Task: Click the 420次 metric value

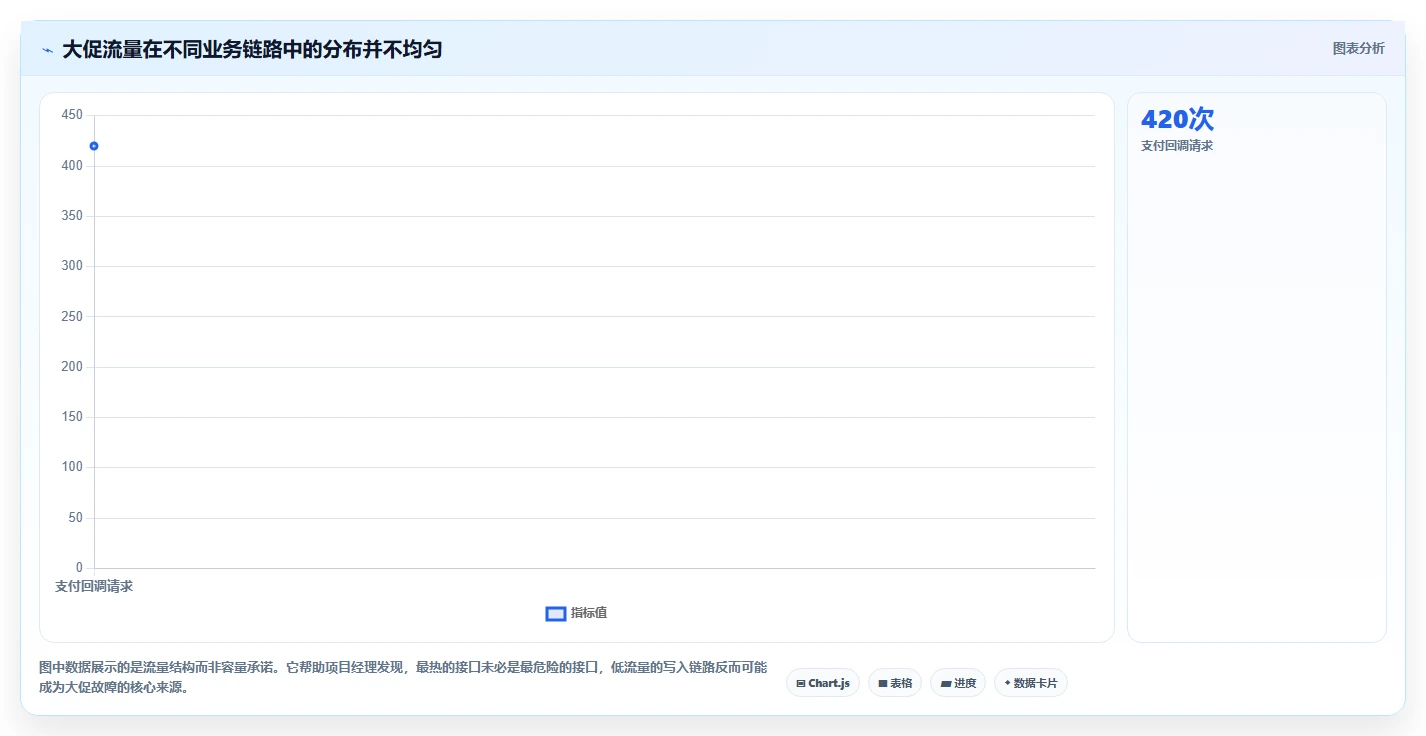Action: point(1177,119)
